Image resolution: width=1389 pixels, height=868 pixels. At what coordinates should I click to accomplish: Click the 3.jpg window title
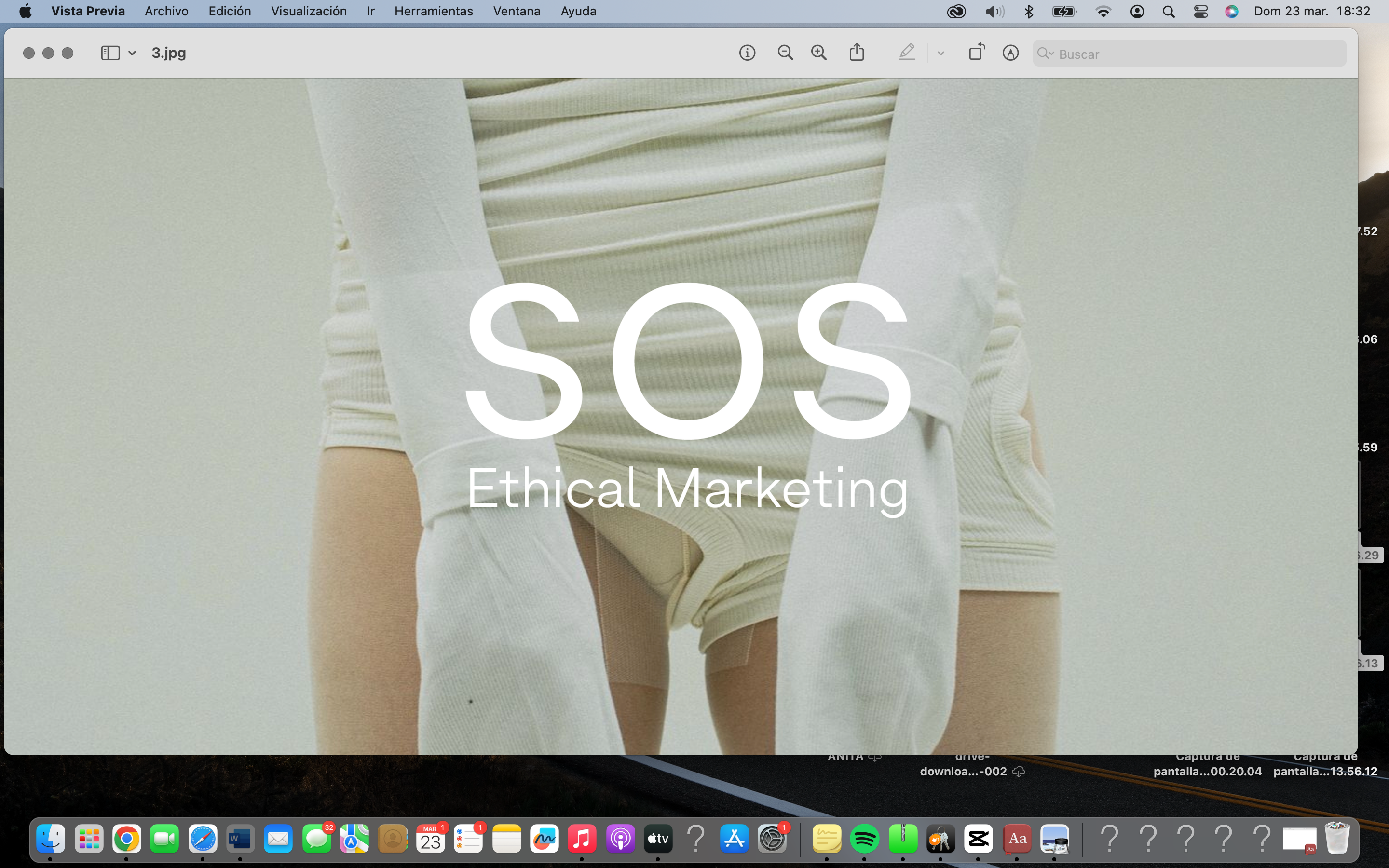169,53
